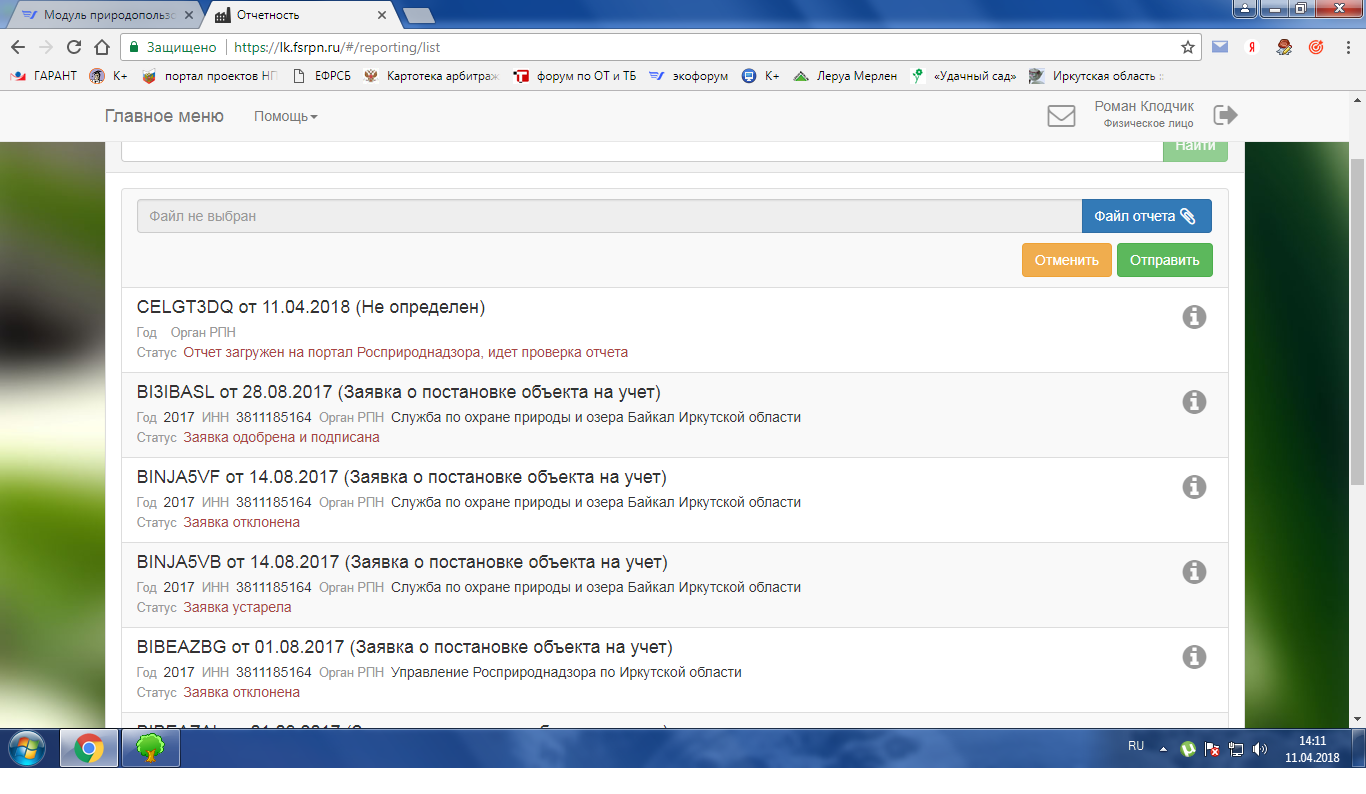Open Главное меню in the navbar
Viewport: 1366px width, 794px height.
[x=164, y=116]
